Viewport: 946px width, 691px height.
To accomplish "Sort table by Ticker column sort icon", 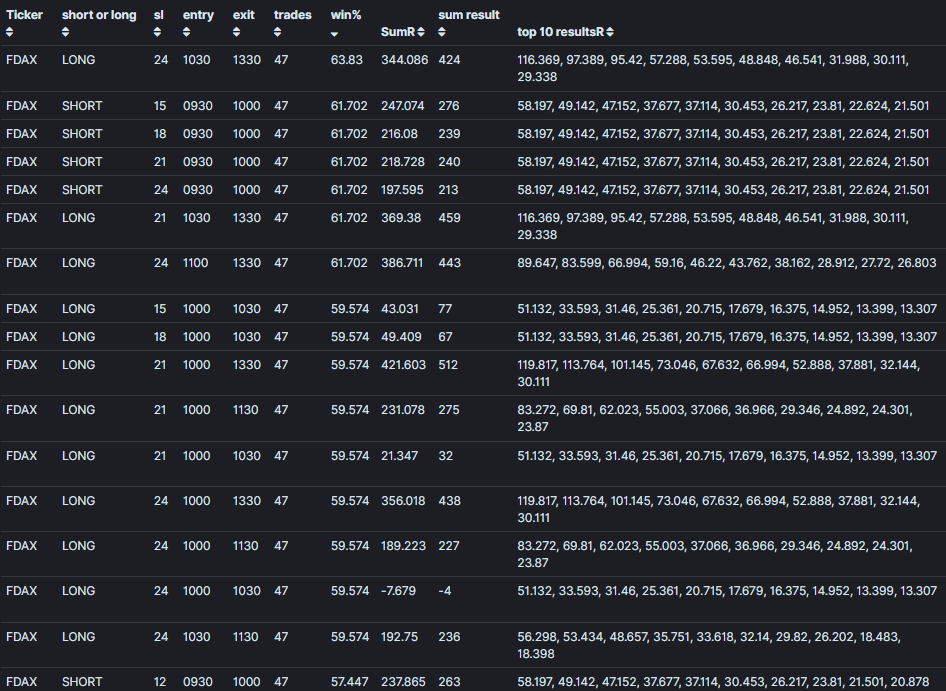I will (9, 32).
